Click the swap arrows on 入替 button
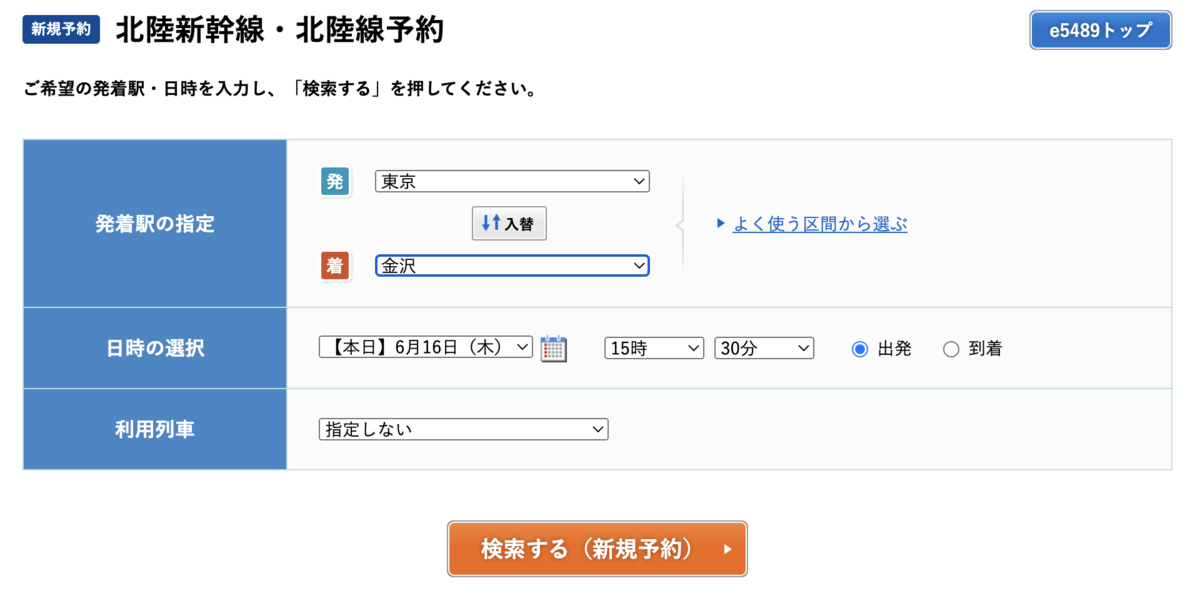The height and width of the screenshot is (601, 1200). click(490, 223)
